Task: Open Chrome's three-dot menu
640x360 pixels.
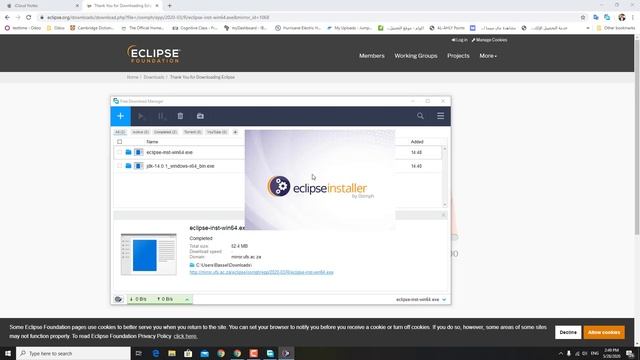Action: point(633,18)
